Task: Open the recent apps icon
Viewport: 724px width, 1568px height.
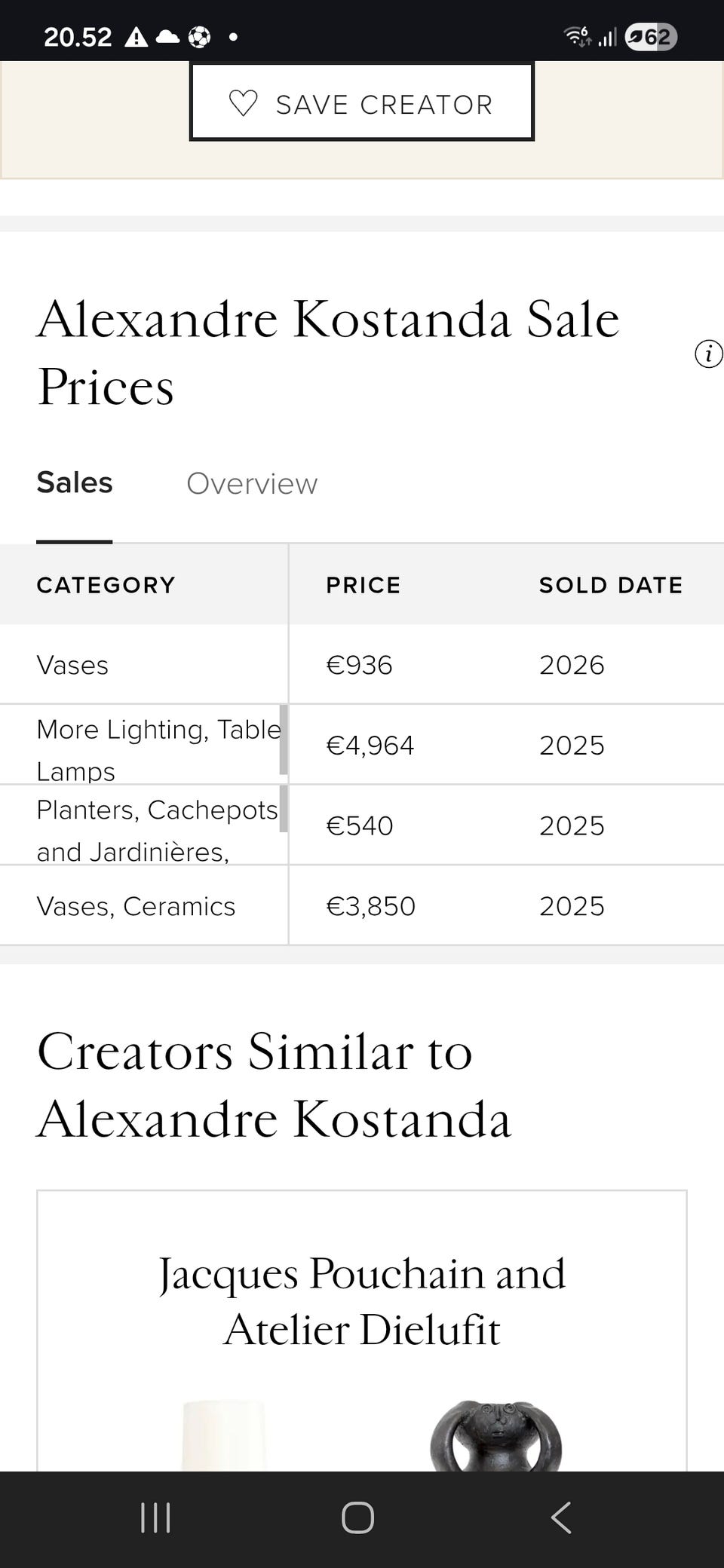Action: pos(156,1517)
